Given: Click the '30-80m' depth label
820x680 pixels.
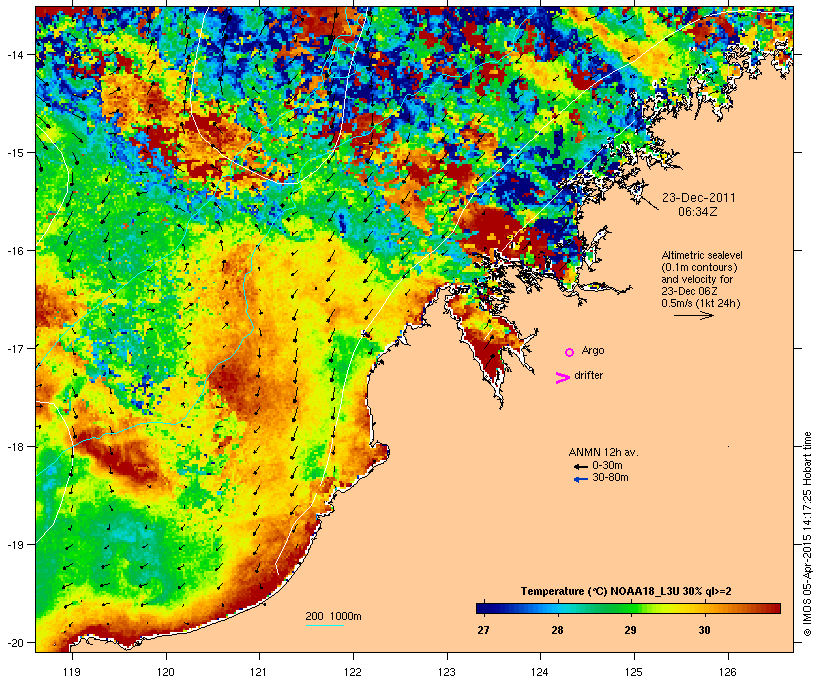Looking at the screenshot, I should 610,478.
